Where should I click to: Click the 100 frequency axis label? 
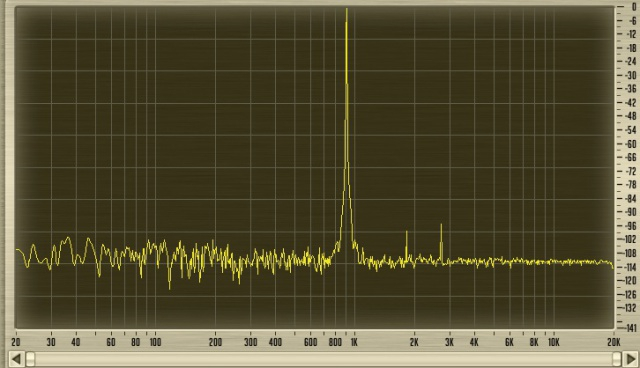155,342
